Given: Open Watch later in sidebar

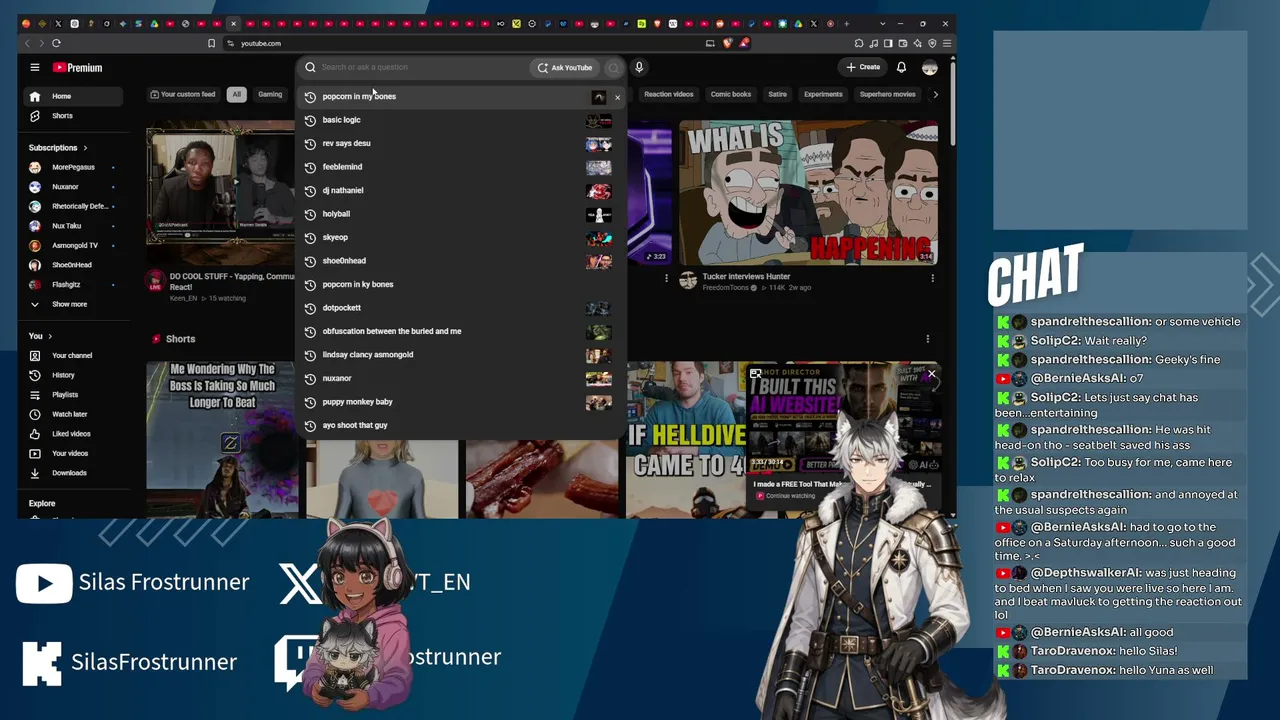Looking at the screenshot, I should [70, 414].
